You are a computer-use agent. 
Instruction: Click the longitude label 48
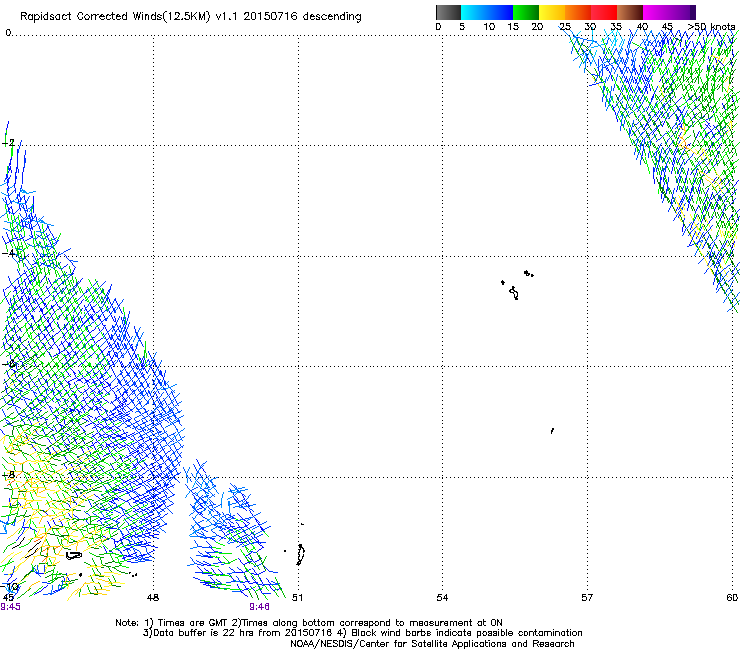point(153,598)
